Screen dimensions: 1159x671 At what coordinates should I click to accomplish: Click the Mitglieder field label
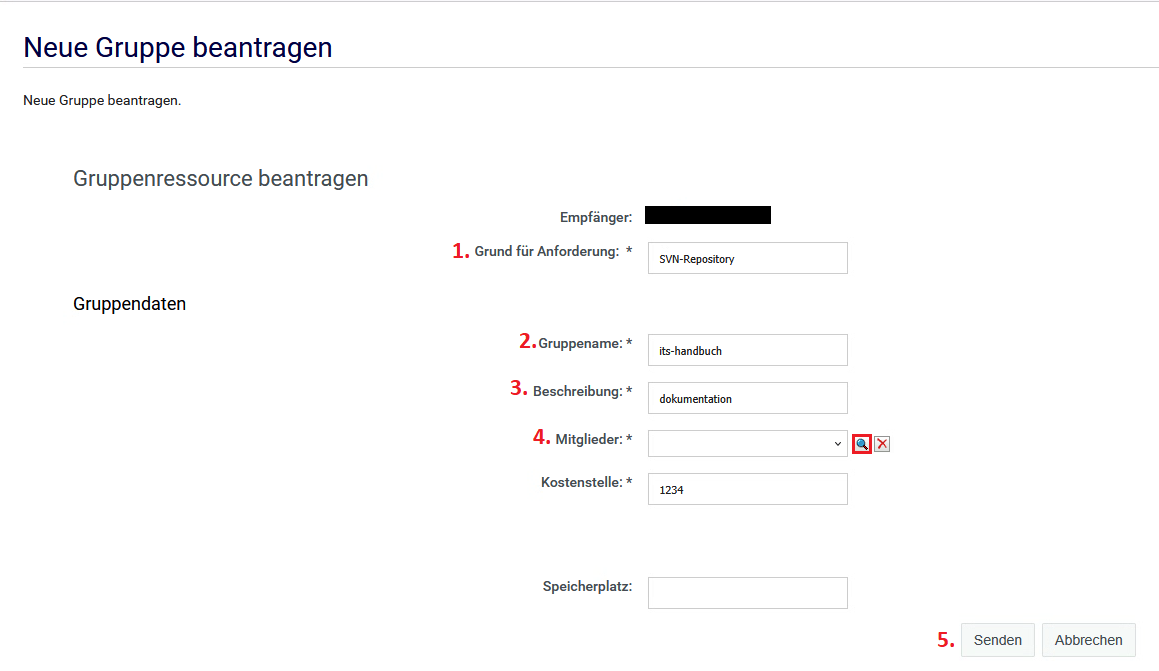pyautogui.click(x=589, y=439)
